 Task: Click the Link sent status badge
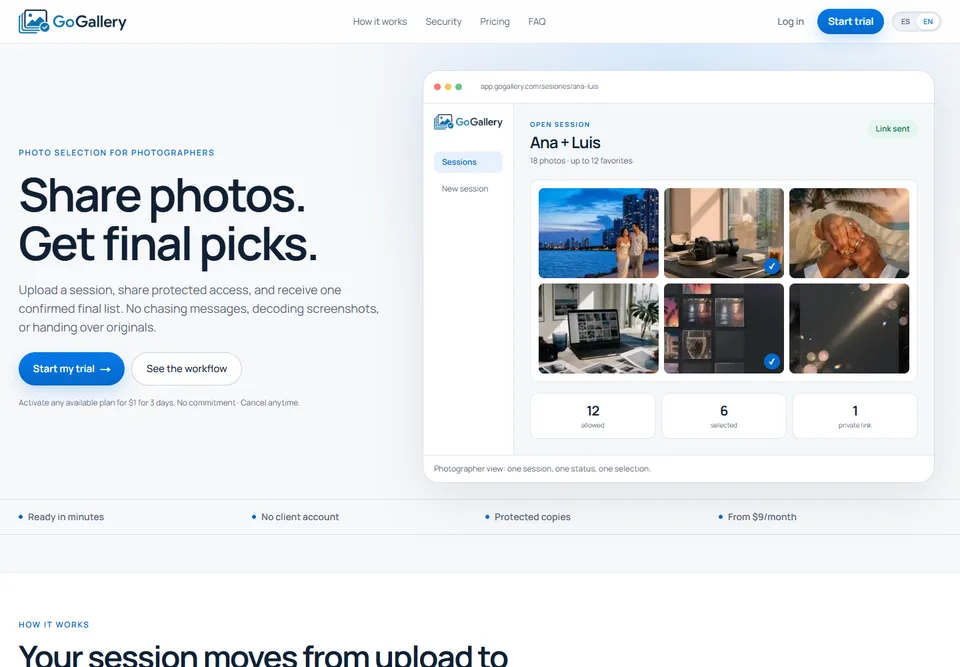(x=892, y=129)
